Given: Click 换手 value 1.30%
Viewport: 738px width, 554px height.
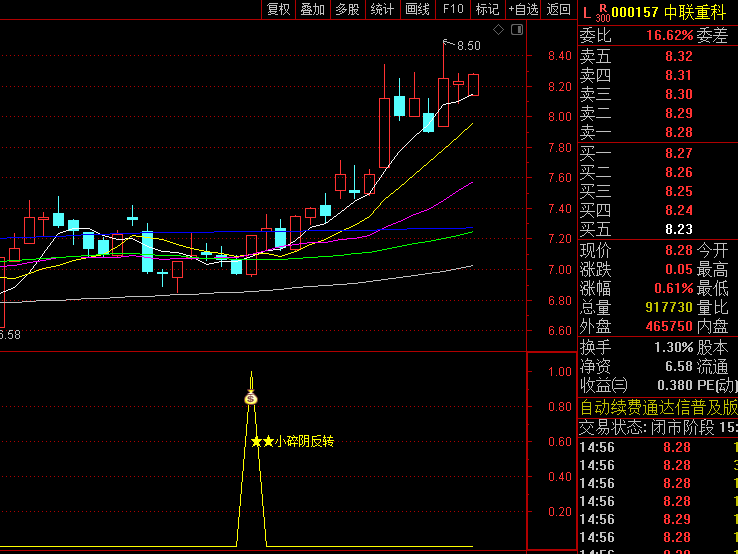Looking at the screenshot, I should point(674,347).
